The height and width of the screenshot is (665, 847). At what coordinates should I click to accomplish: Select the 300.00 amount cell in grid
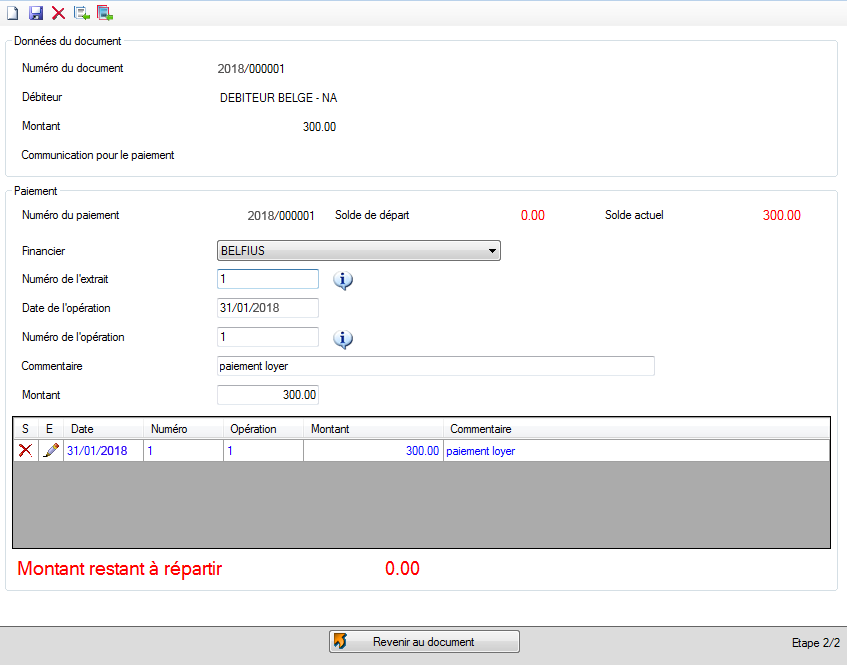click(374, 451)
